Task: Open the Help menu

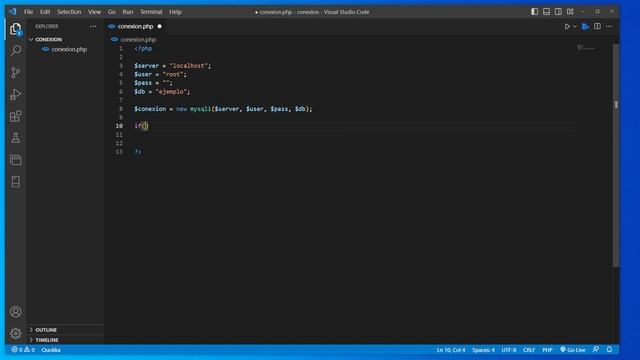Action: coord(176,12)
